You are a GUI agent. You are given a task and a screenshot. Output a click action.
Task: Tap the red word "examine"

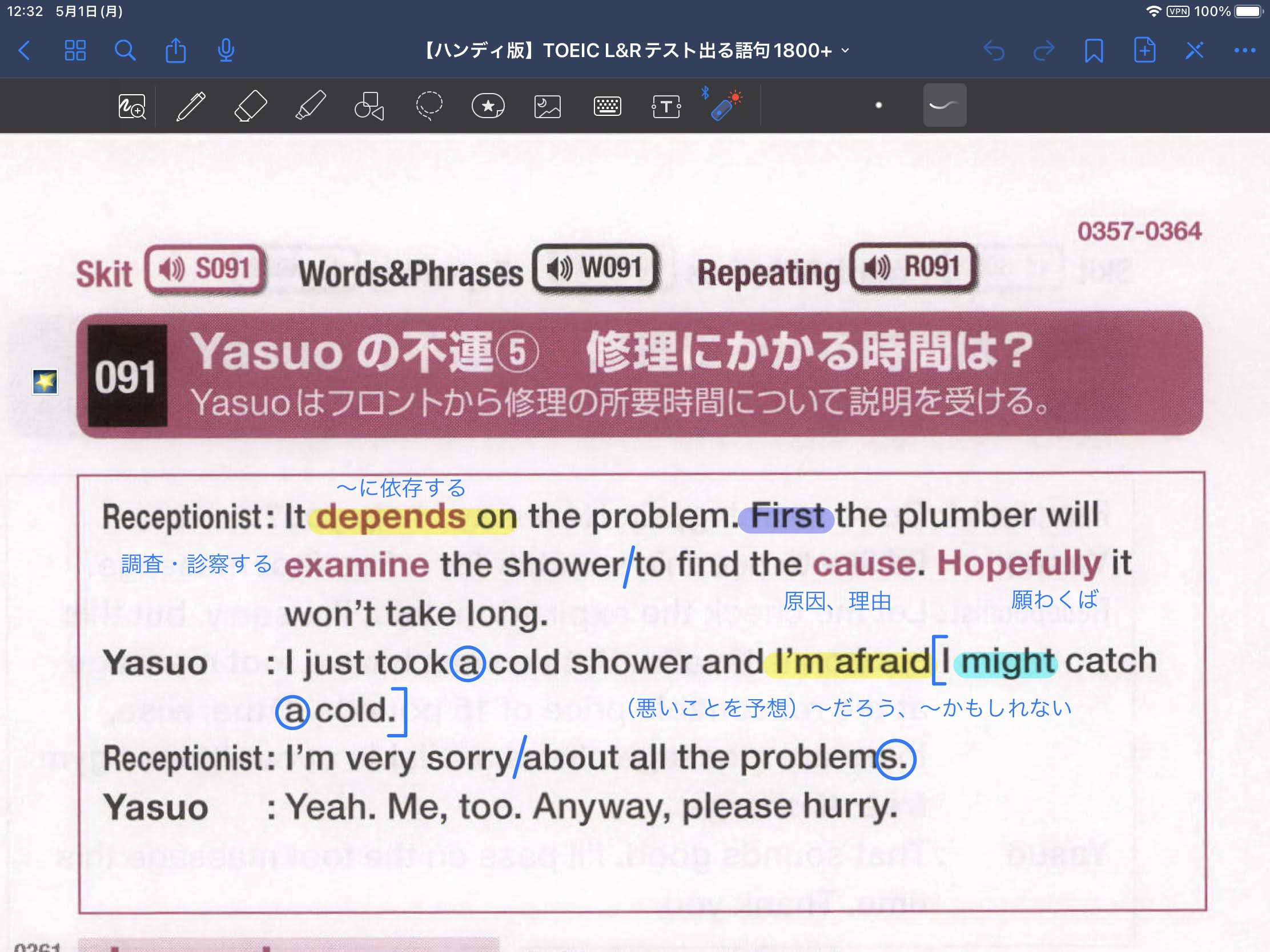(356, 566)
